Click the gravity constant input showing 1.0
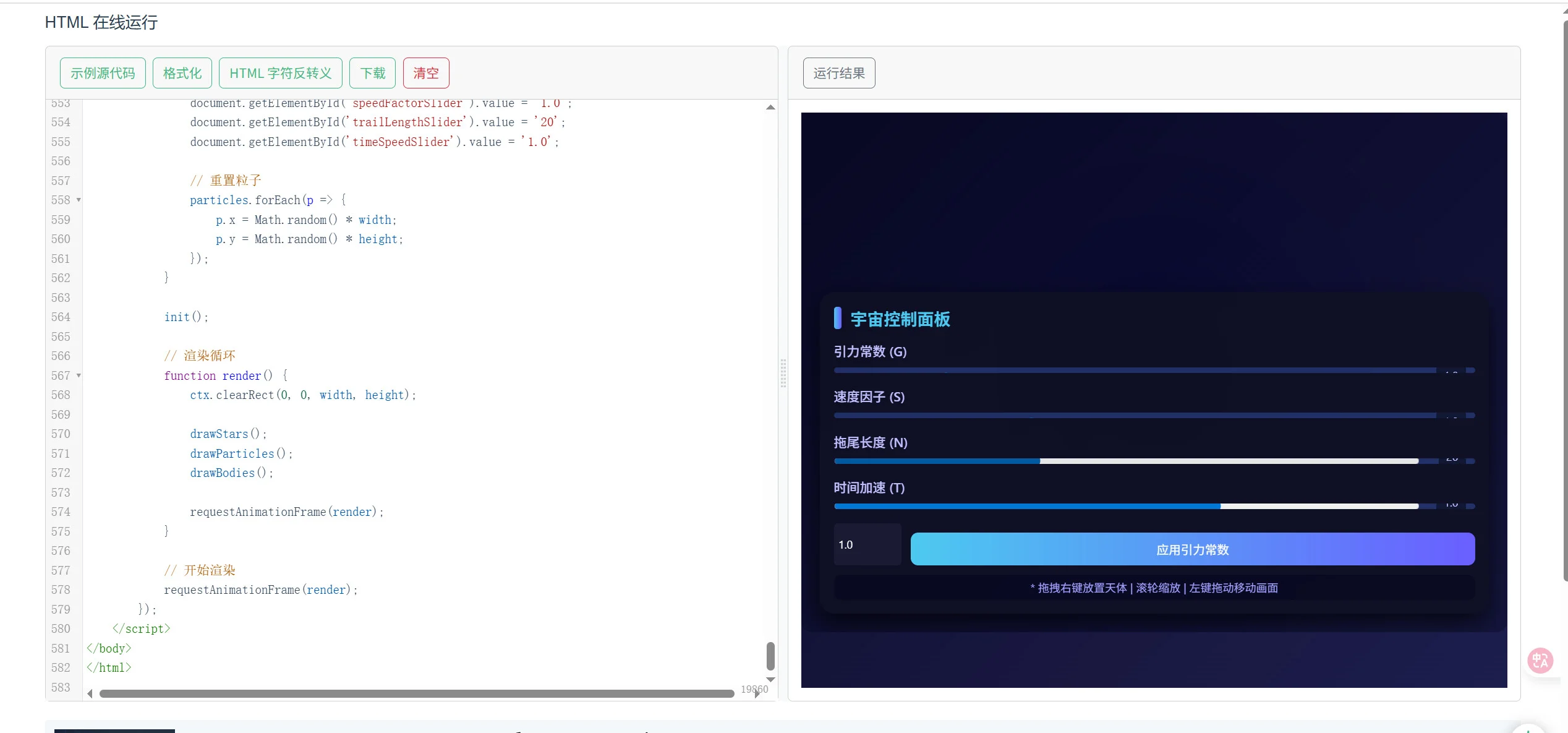 [867, 544]
